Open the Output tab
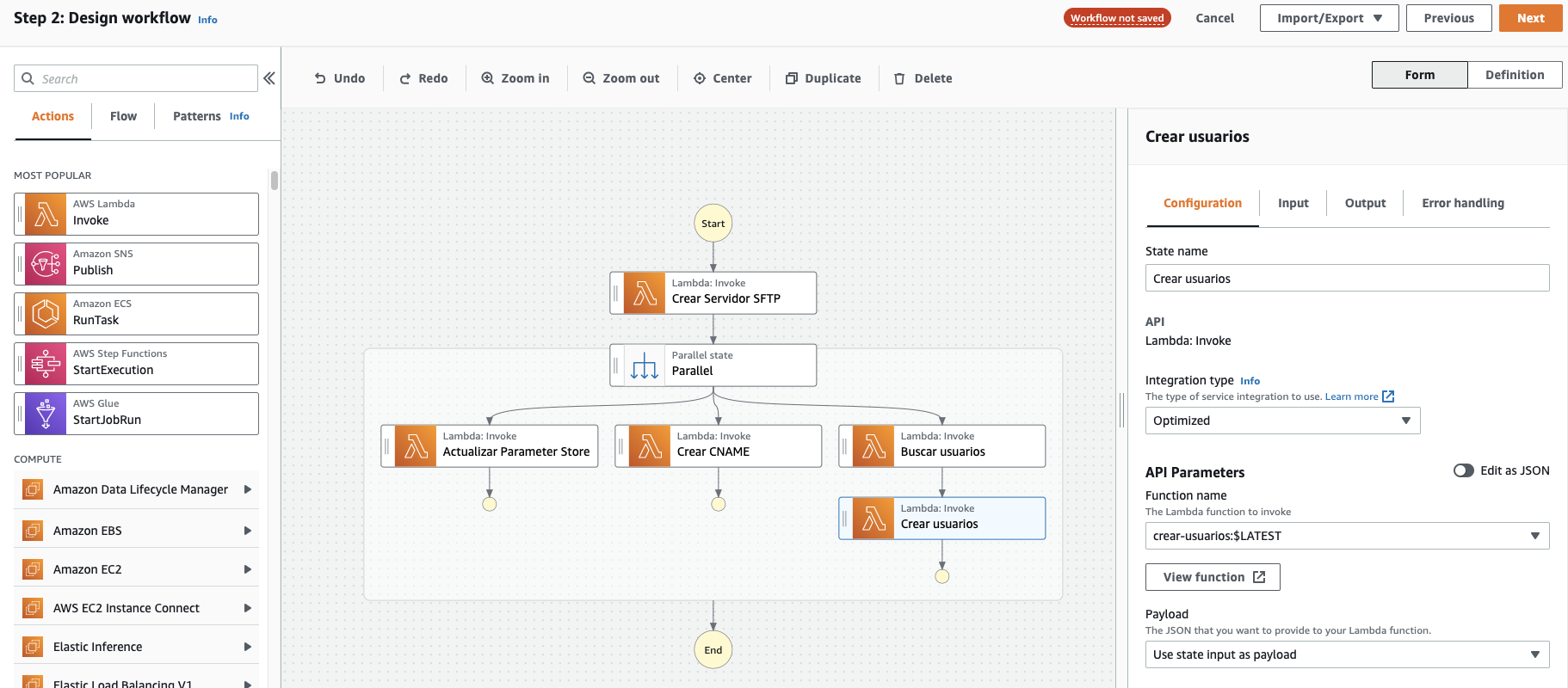Screen dimensions: 1568x688 tap(1365, 203)
